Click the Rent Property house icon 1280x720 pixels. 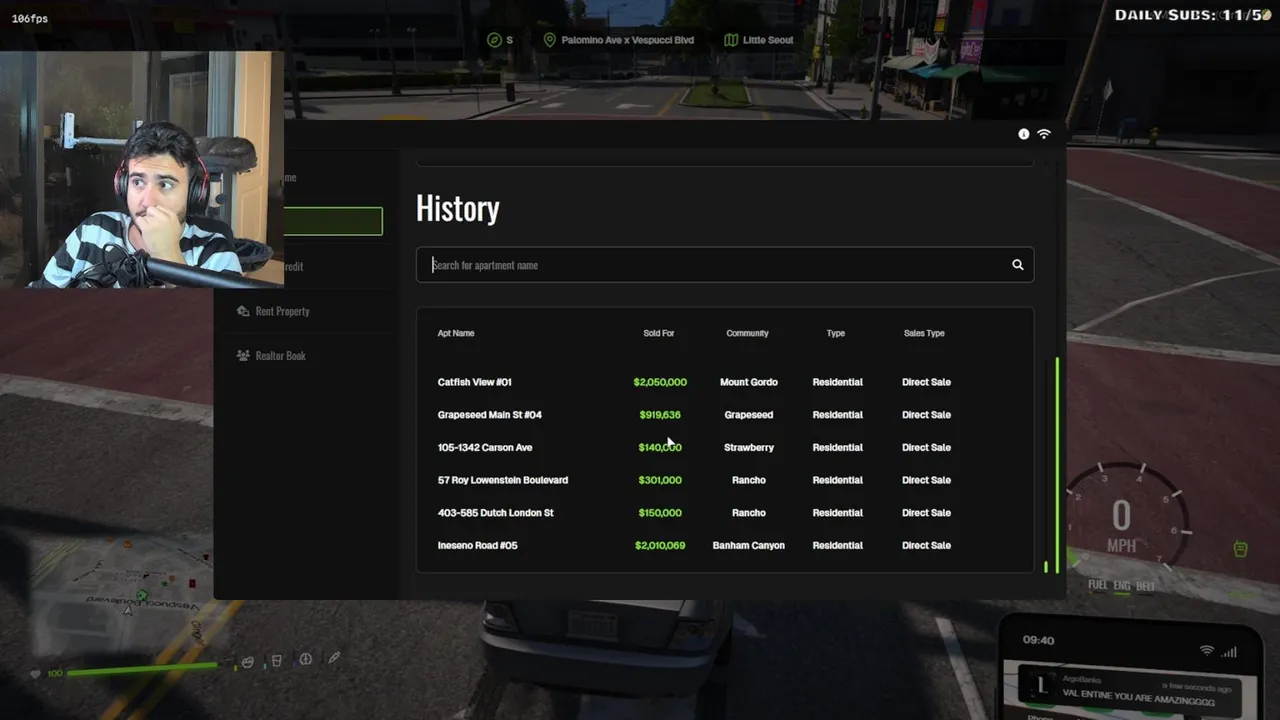click(243, 311)
